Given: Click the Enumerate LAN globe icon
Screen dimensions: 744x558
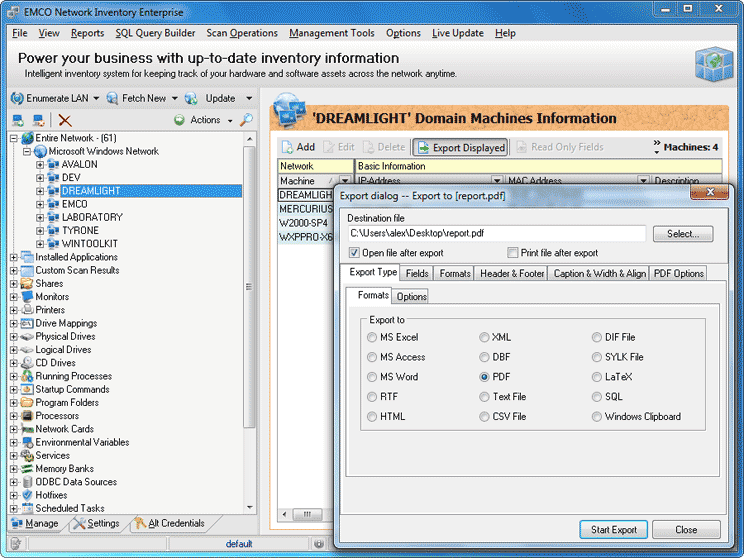Looking at the screenshot, I should [17, 98].
